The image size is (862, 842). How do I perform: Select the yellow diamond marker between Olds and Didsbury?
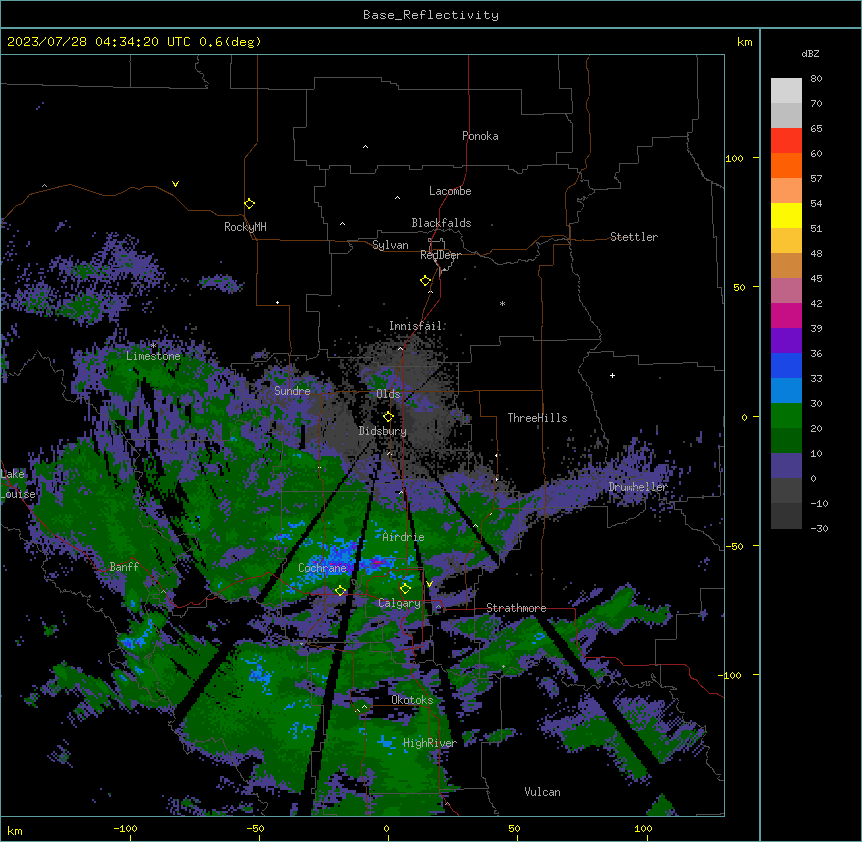(x=388, y=416)
